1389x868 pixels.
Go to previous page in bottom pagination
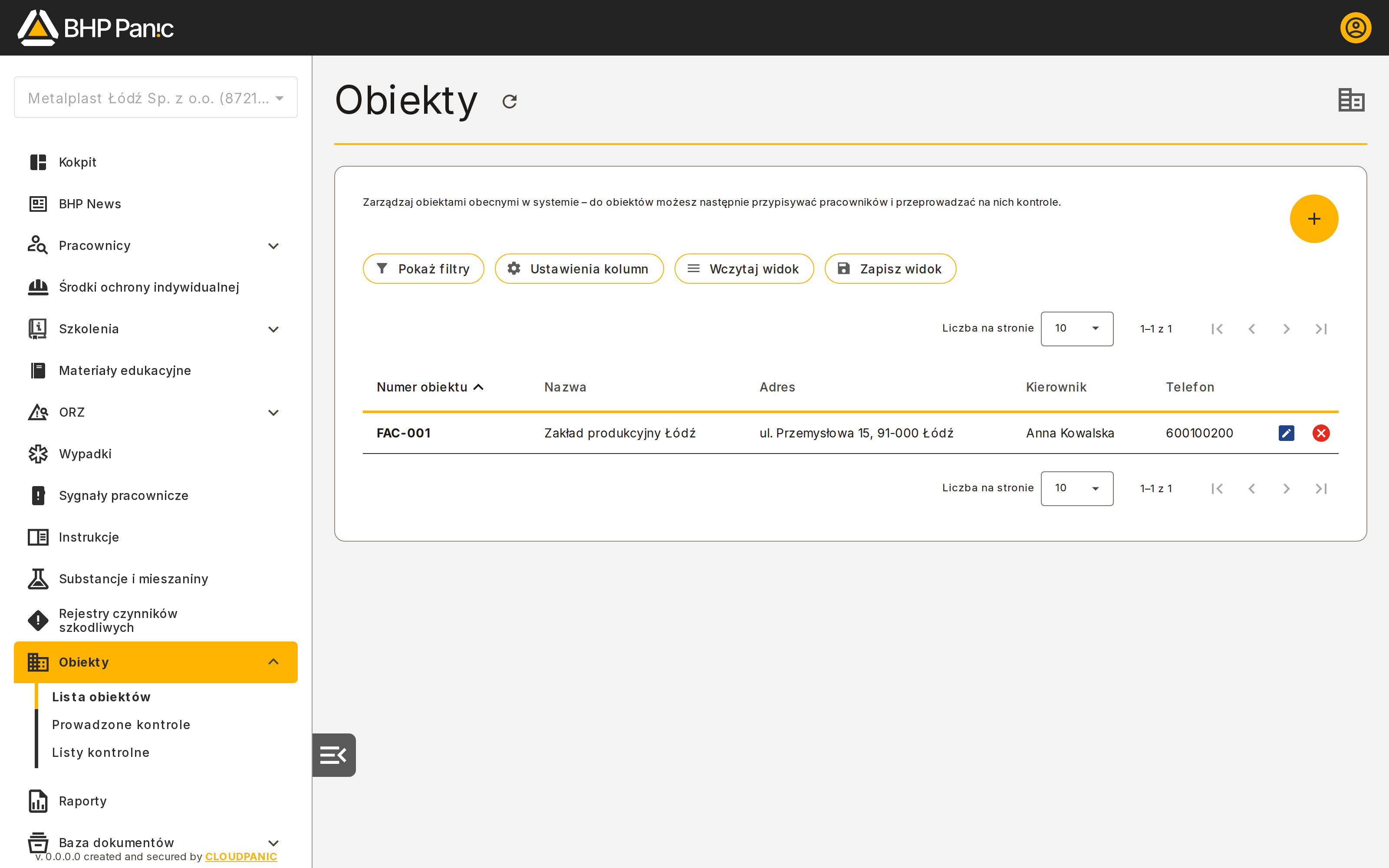tap(1252, 489)
